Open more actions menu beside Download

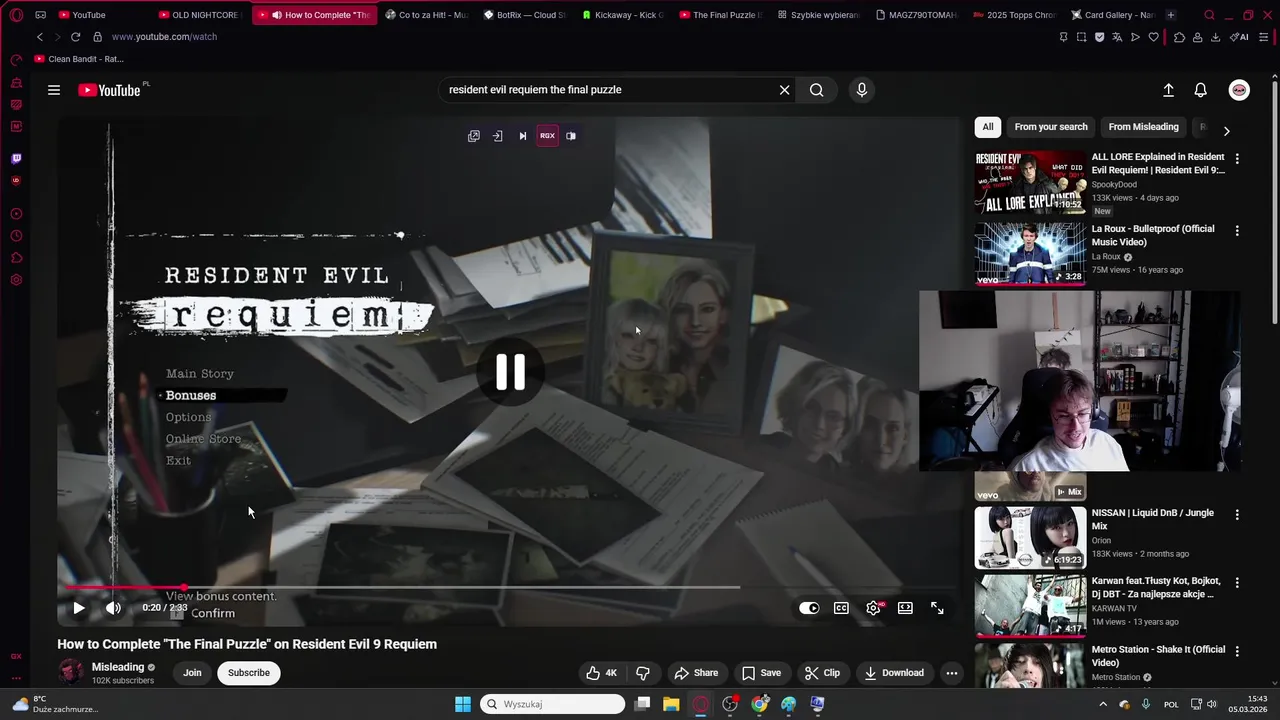(952, 673)
